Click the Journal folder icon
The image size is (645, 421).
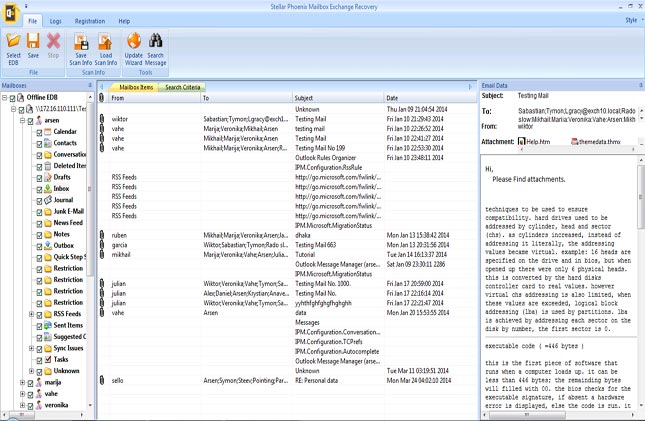pyautogui.click(x=48, y=200)
